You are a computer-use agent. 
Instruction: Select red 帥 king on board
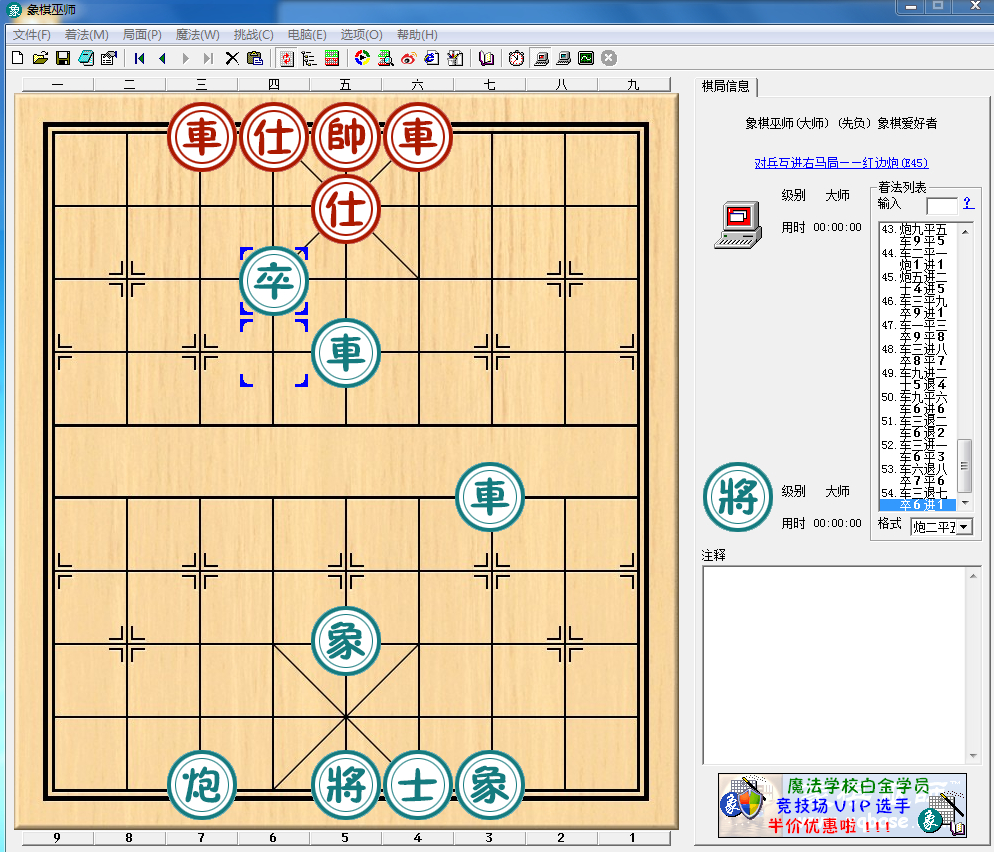click(x=346, y=136)
